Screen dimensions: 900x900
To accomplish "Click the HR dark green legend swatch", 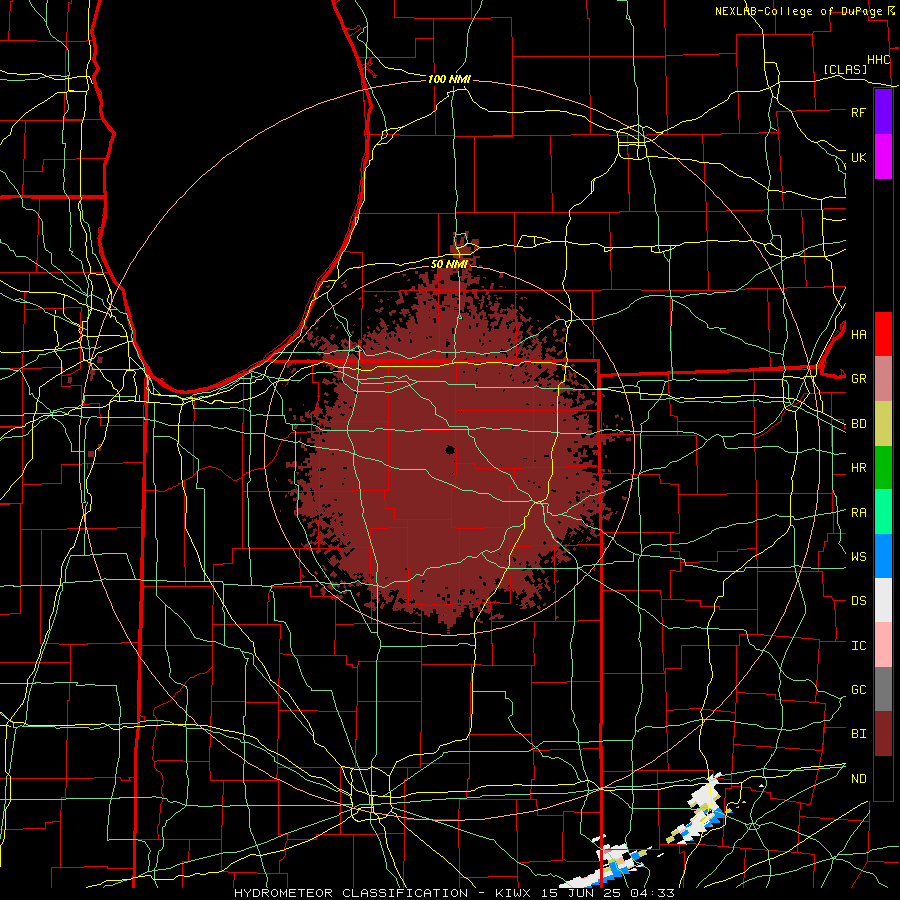I will pos(883,468).
